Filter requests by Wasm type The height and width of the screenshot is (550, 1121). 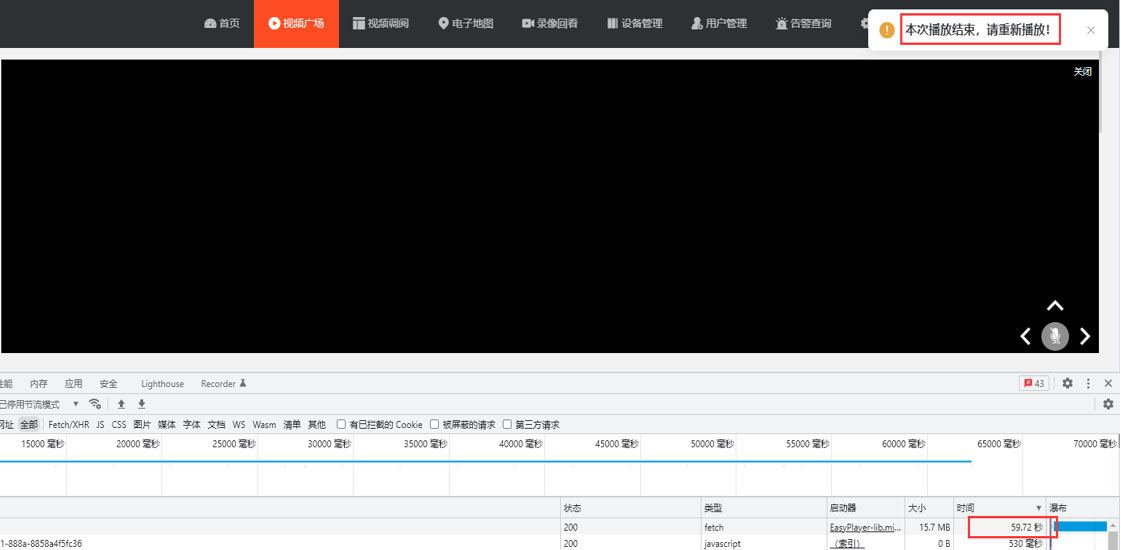264,424
